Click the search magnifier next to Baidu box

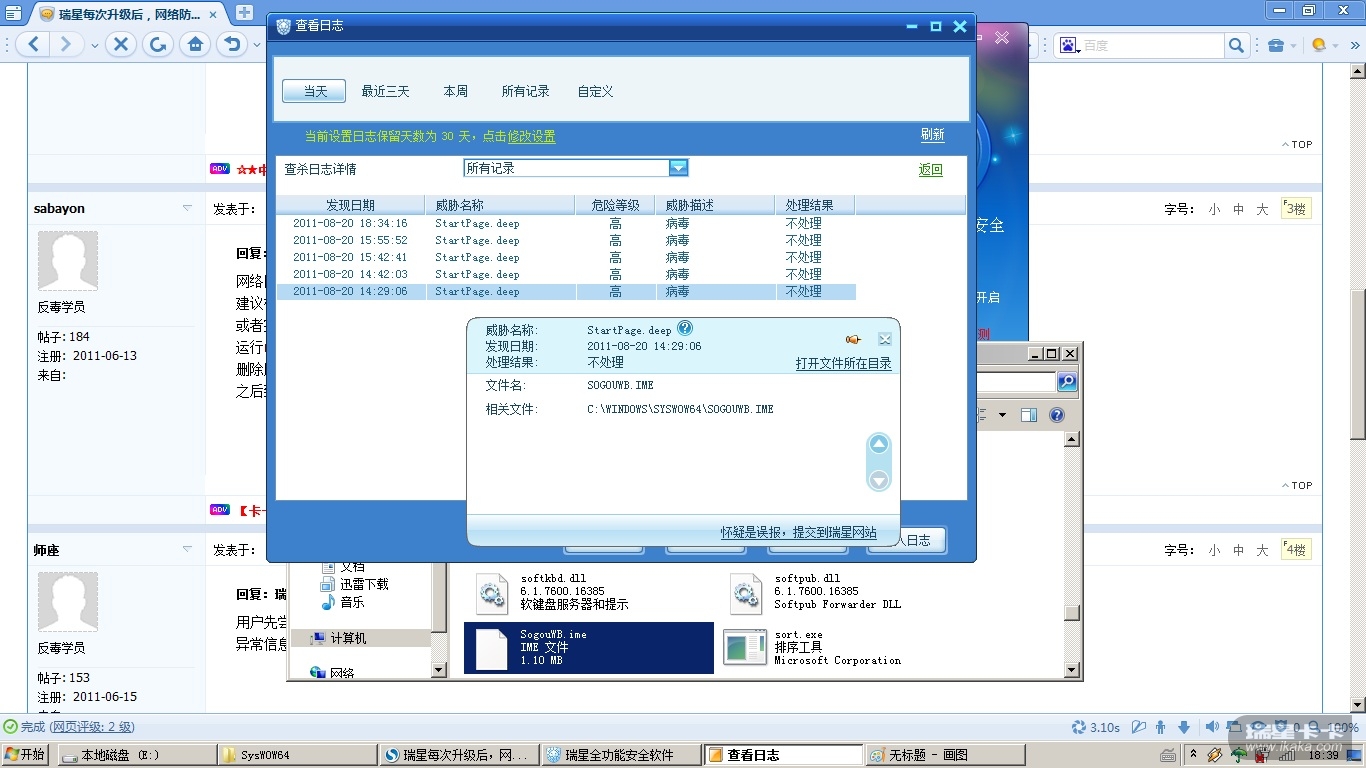(x=1236, y=45)
